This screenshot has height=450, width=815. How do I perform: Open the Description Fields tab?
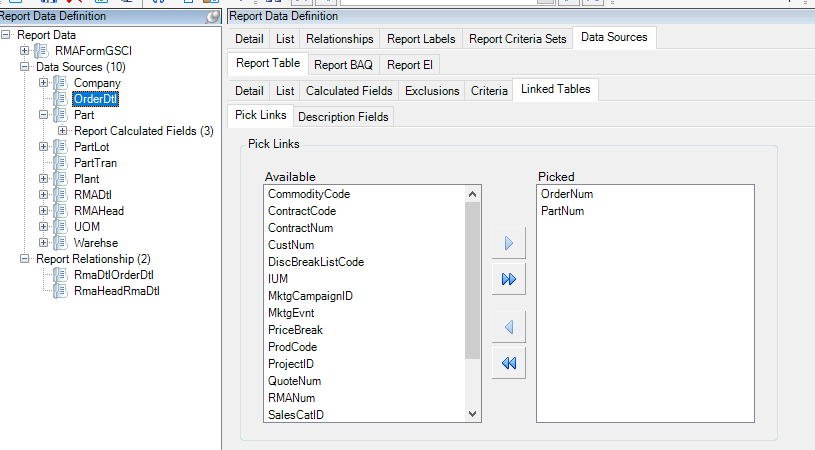(x=343, y=117)
